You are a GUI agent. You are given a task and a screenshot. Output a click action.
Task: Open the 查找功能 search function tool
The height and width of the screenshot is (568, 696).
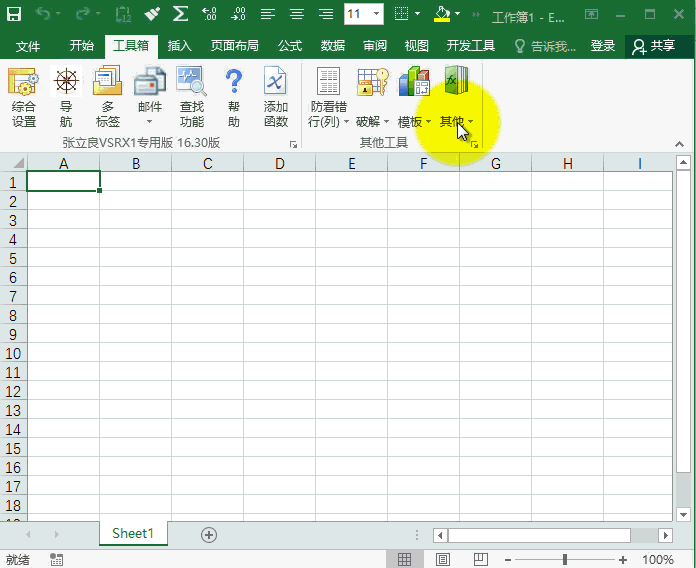click(191, 98)
